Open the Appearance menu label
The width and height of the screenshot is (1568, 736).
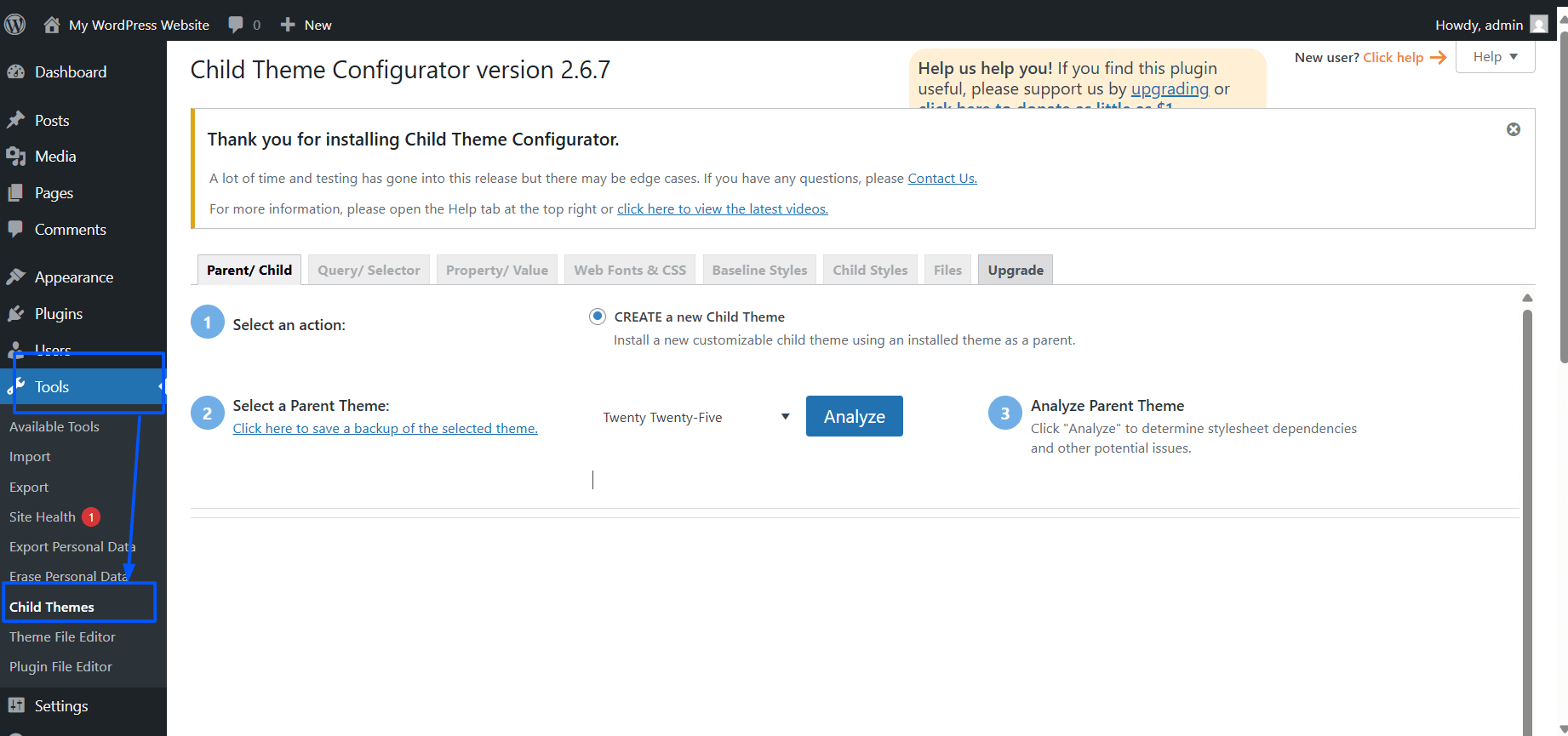[x=74, y=277]
